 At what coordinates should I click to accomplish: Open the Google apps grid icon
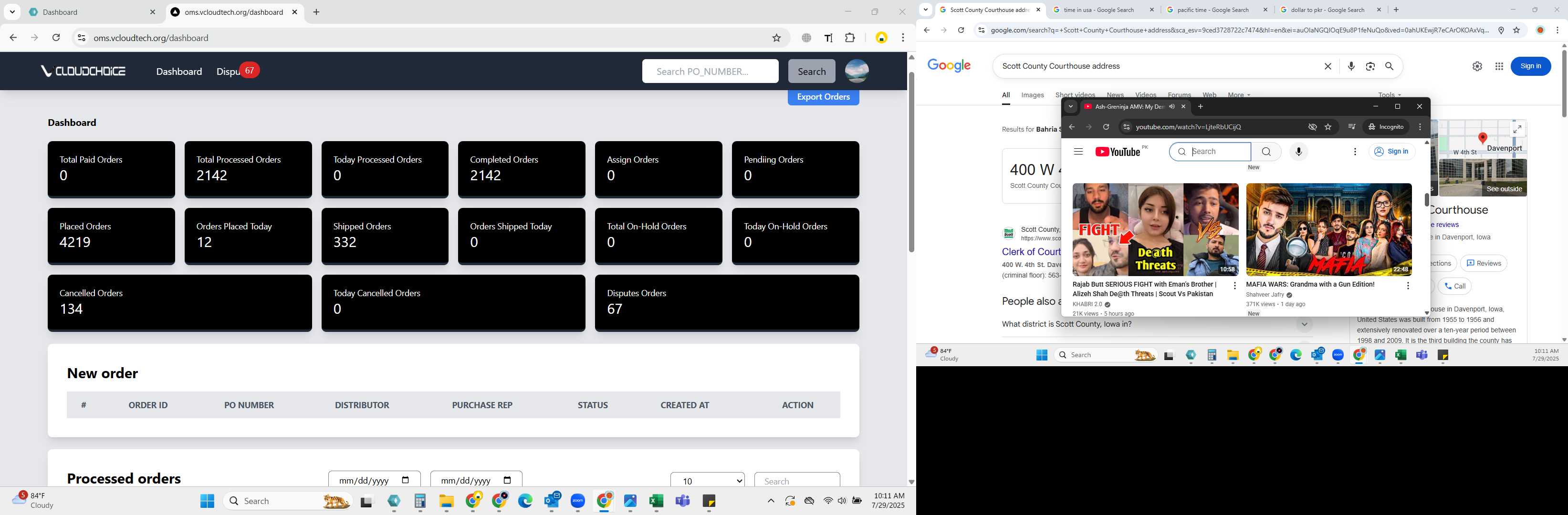click(x=1499, y=66)
